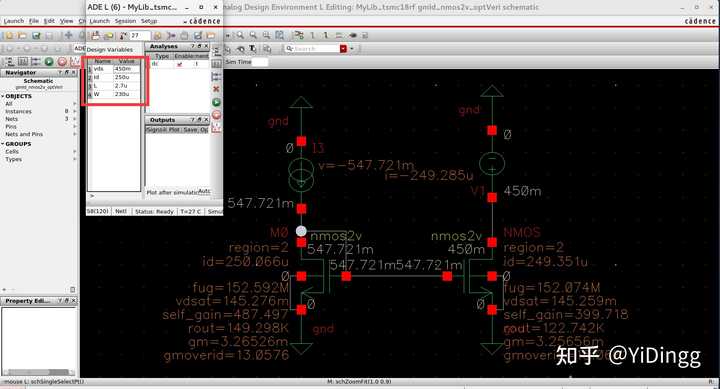Open the Edit menu in schematic editor

(x=49, y=21)
